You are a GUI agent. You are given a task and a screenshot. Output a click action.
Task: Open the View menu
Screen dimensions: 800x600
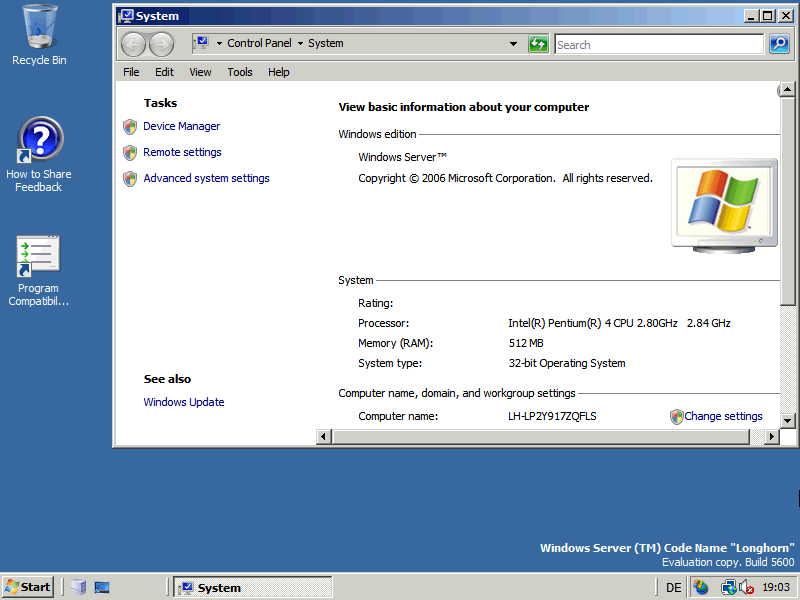tap(200, 72)
